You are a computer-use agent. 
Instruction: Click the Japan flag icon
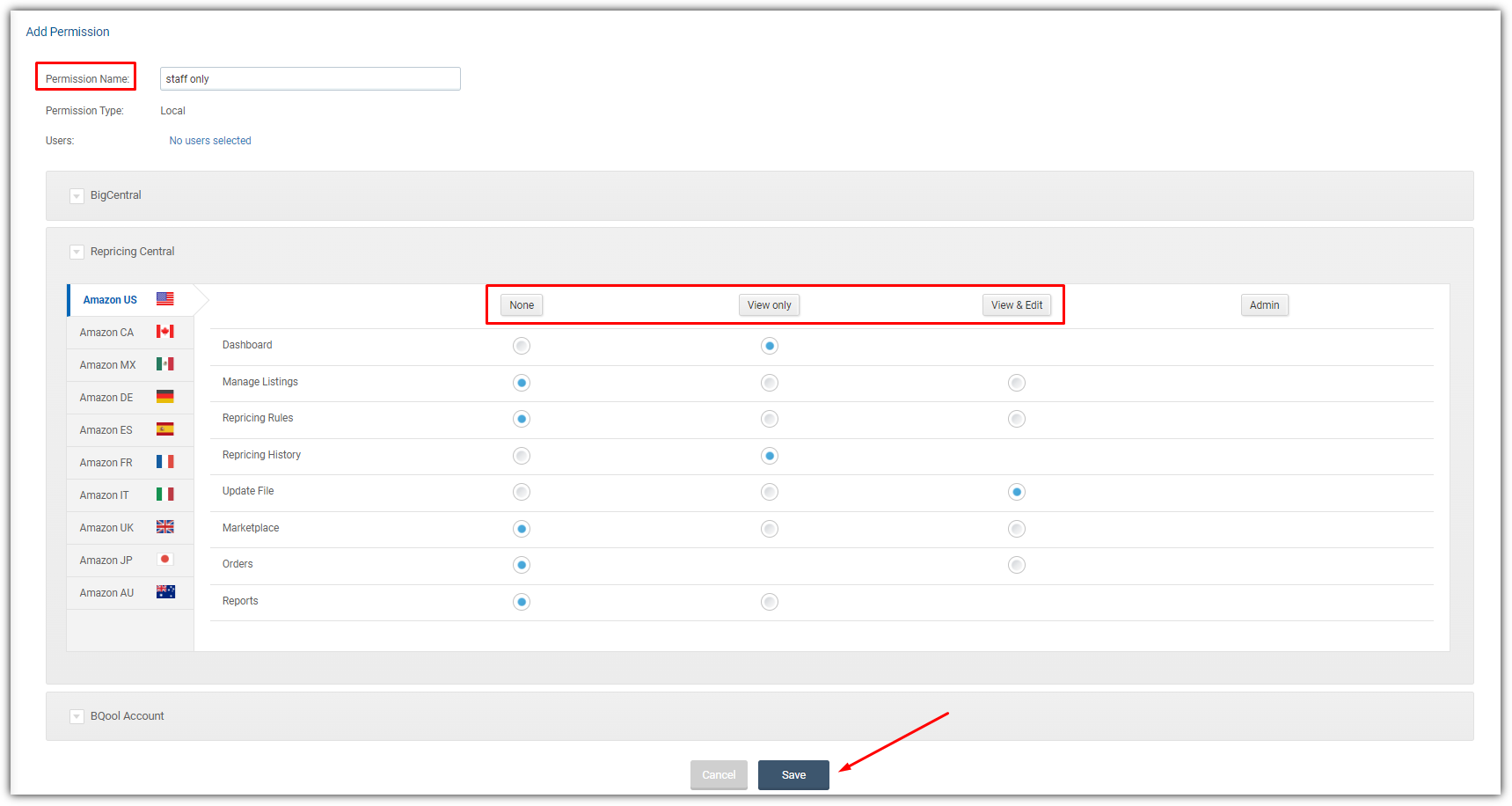pyautogui.click(x=164, y=560)
